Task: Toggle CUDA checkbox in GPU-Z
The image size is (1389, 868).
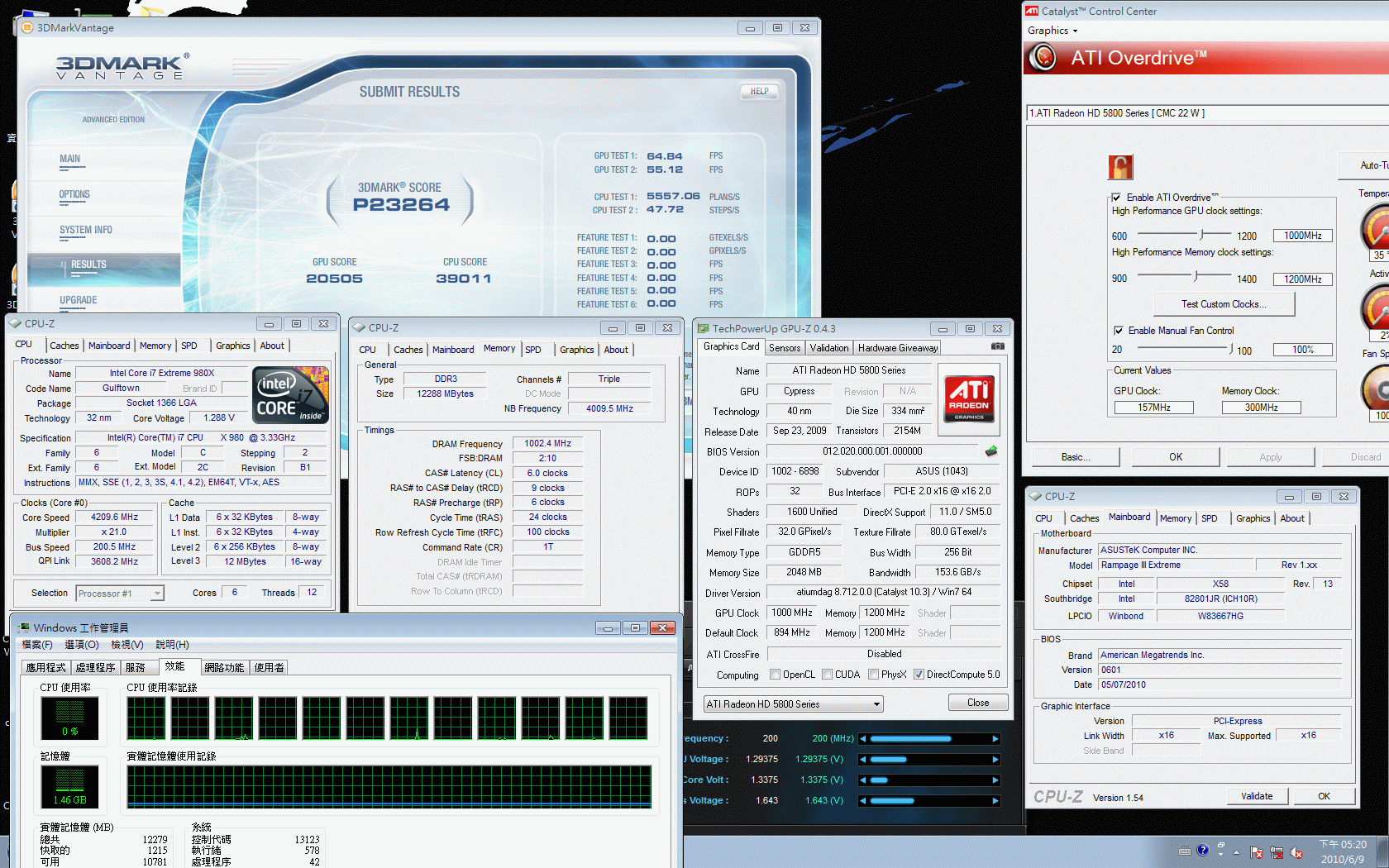Action: (x=828, y=675)
